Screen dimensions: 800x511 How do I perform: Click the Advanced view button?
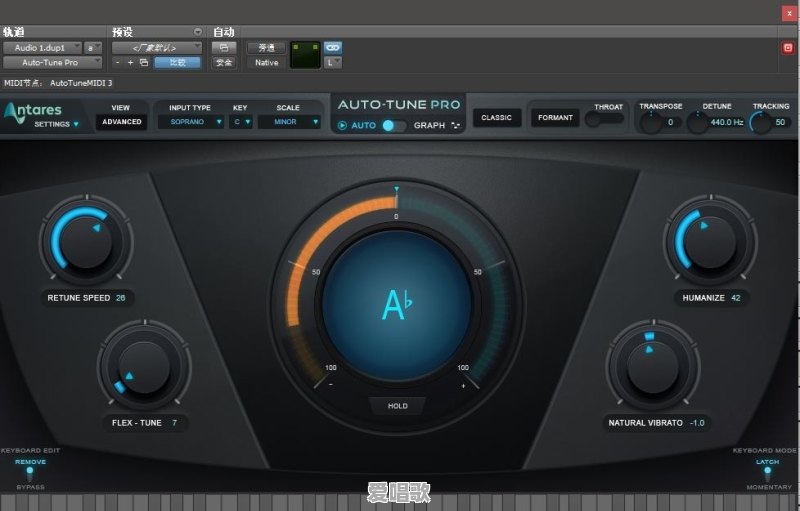coord(121,122)
